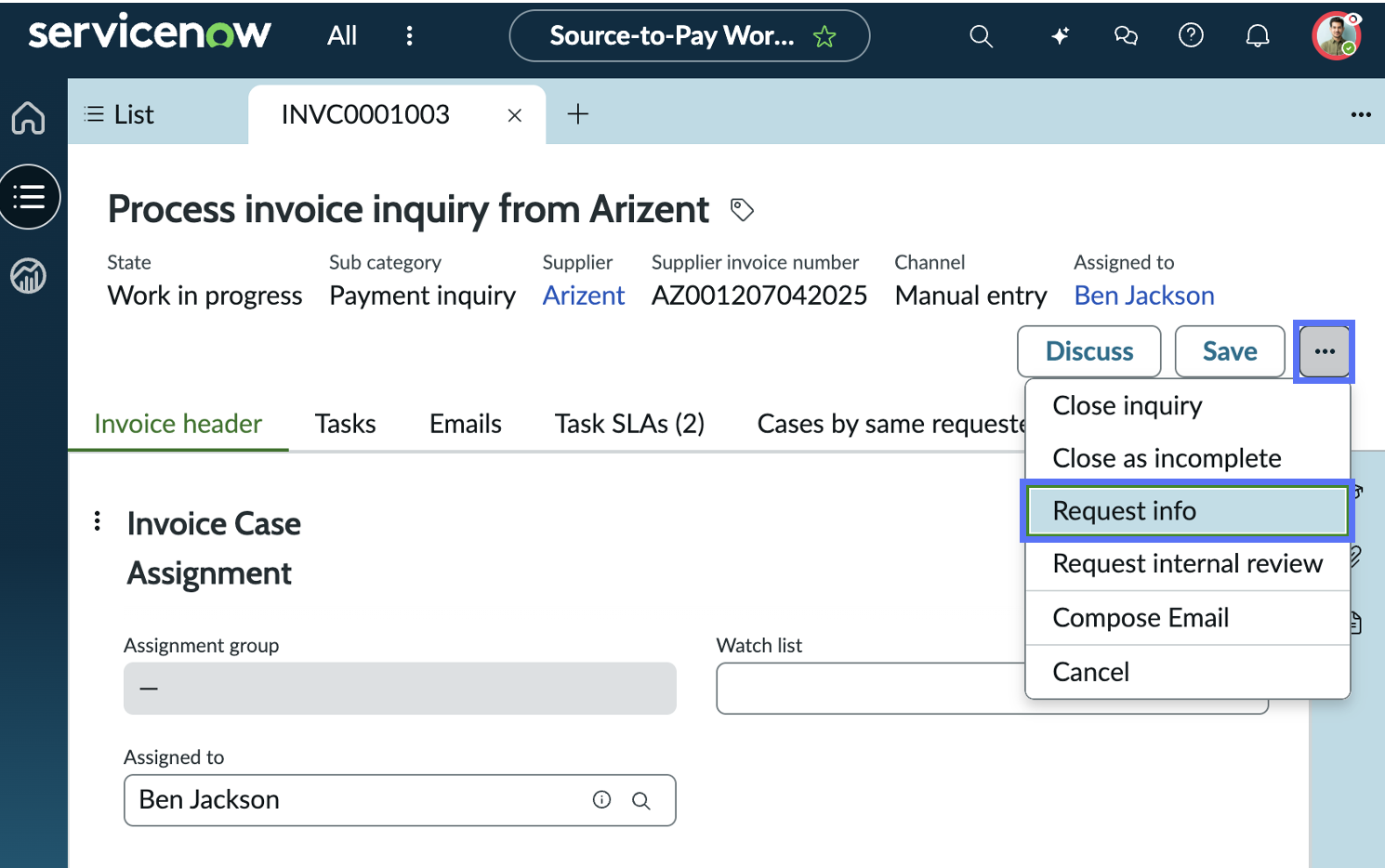
Task: Switch to the Tasks tab
Action: 346,424
